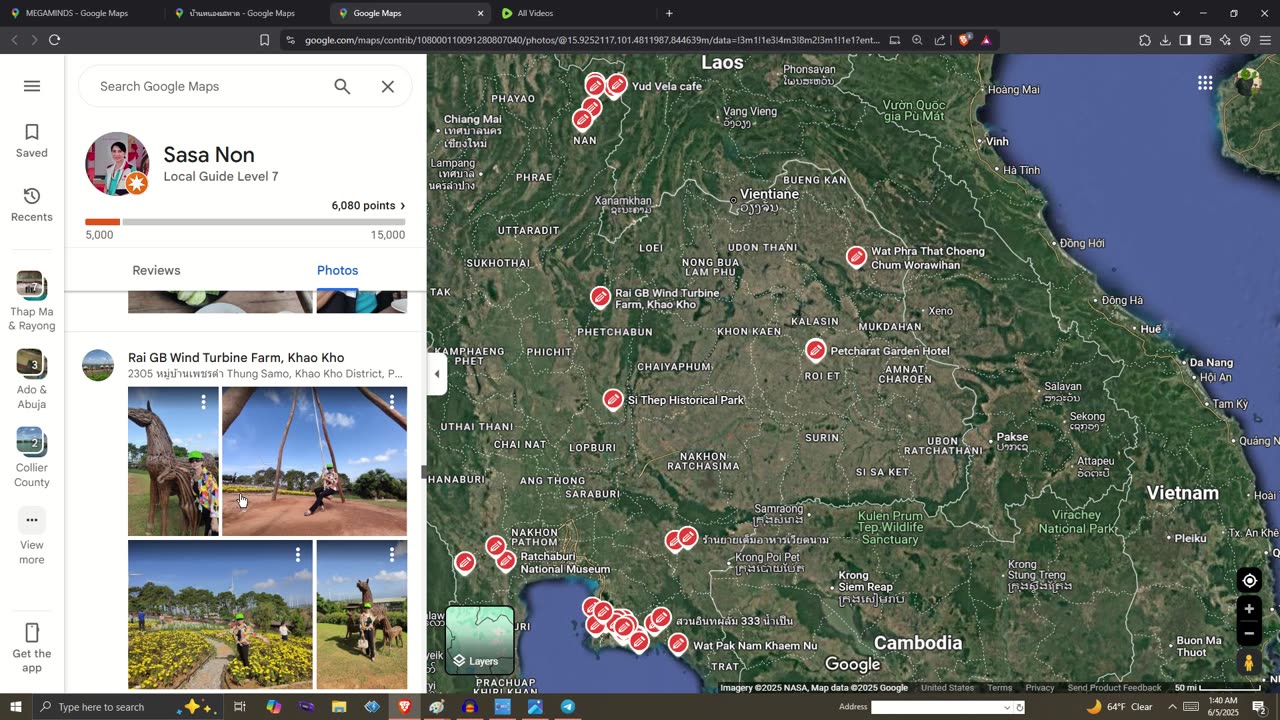Open Telegram from the taskbar

point(567,707)
